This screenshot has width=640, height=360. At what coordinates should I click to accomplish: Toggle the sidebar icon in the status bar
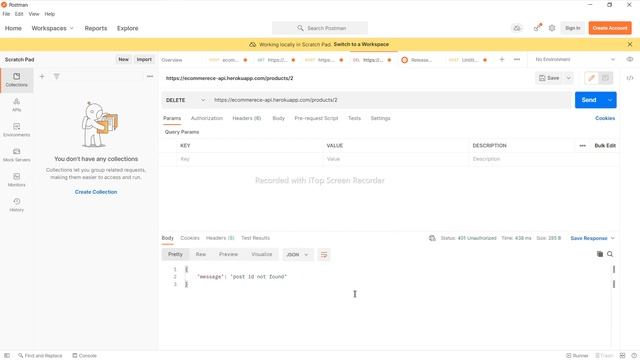tap(7, 356)
